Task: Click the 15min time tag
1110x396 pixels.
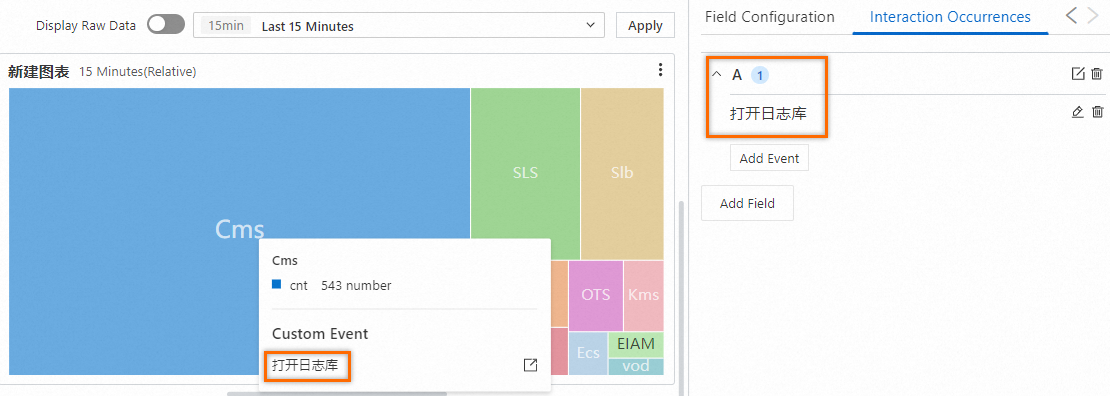Action: [226, 26]
